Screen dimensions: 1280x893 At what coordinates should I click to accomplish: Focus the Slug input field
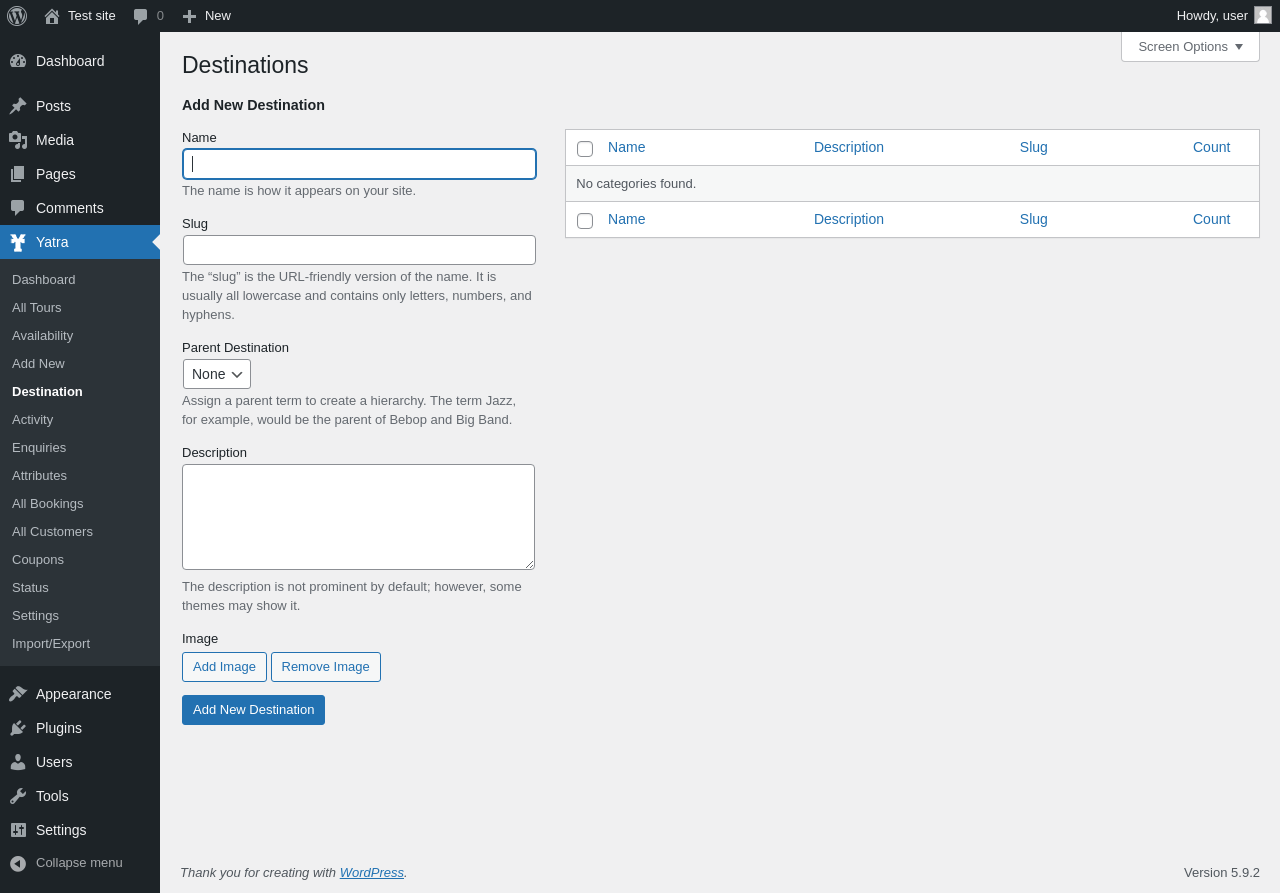coord(359,250)
